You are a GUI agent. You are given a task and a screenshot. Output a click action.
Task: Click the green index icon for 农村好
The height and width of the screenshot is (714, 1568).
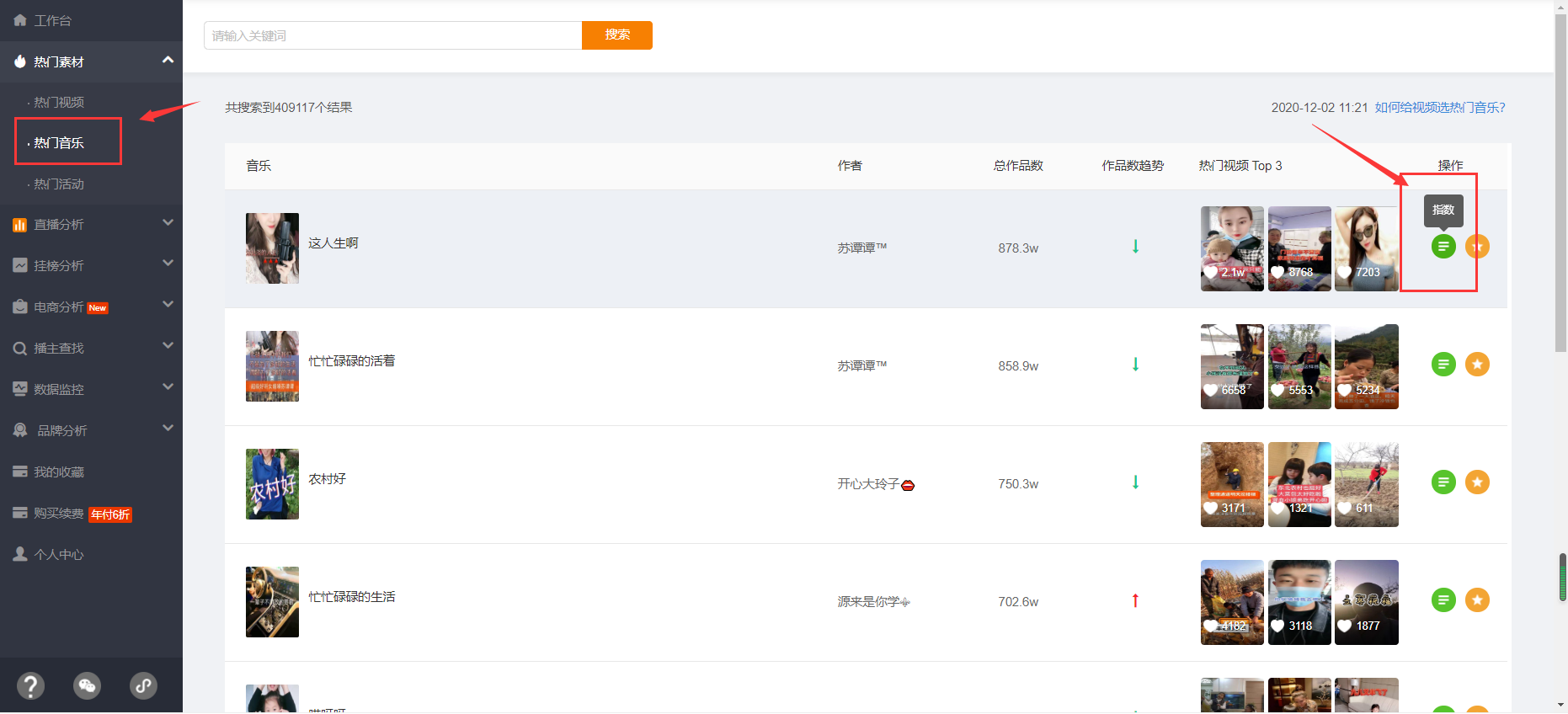(1443, 482)
